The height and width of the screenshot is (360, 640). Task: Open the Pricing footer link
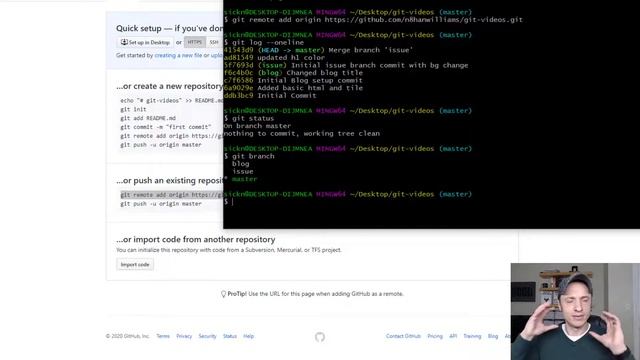tap(435, 336)
